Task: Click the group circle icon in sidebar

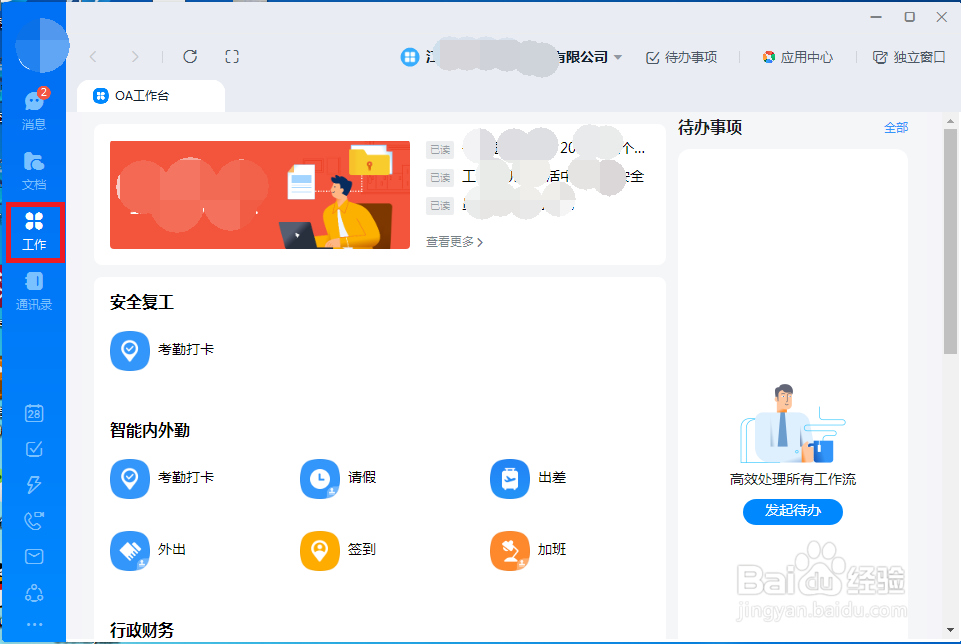Action: coord(34,593)
